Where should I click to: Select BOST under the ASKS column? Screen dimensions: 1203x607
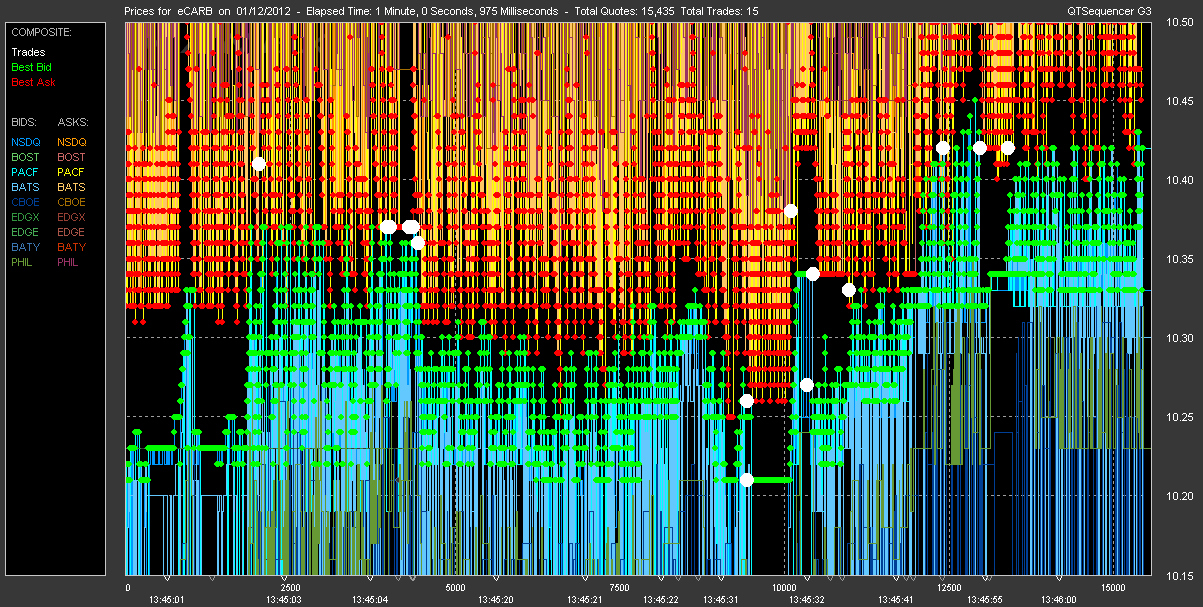click(71, 157)
